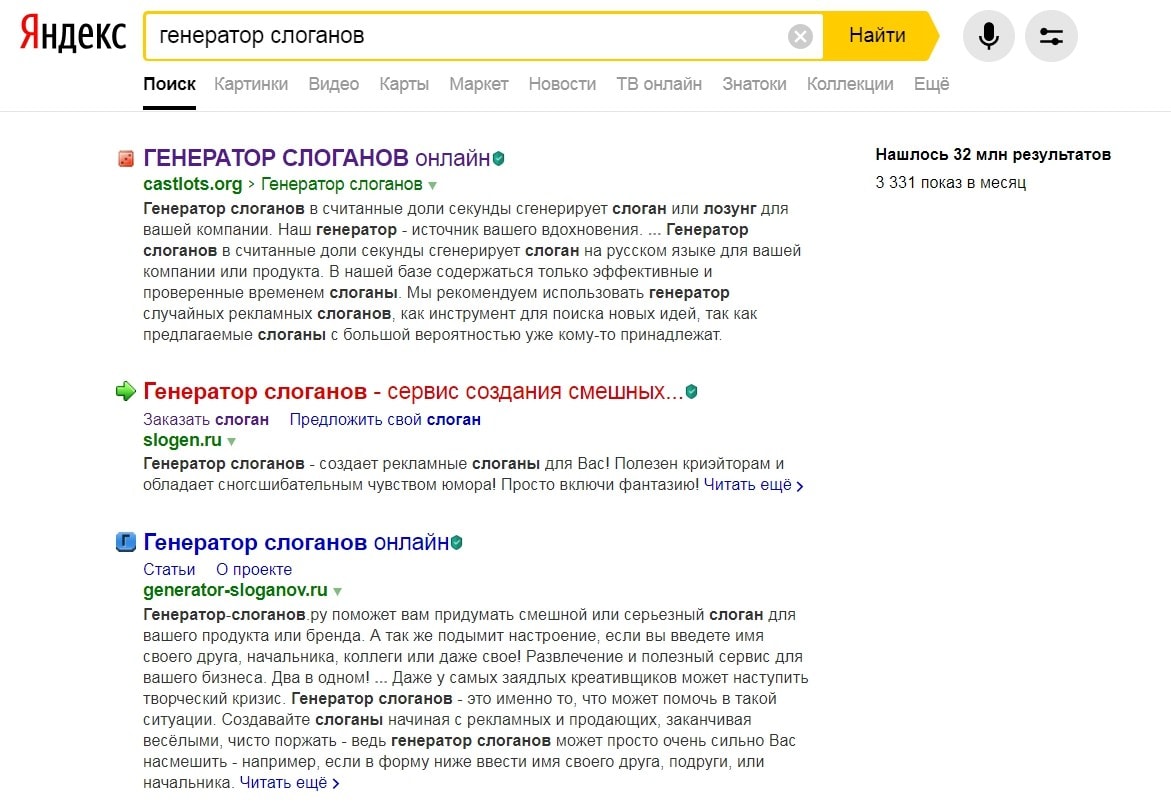Open the ТВ онлайн tab
Screen dimensions: 1171x812
tap(659, 84)
